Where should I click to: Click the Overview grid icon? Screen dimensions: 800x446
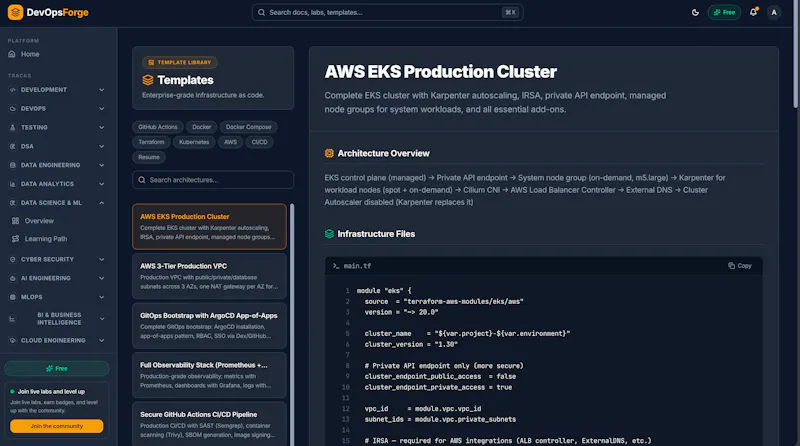(x=16, y=221)
